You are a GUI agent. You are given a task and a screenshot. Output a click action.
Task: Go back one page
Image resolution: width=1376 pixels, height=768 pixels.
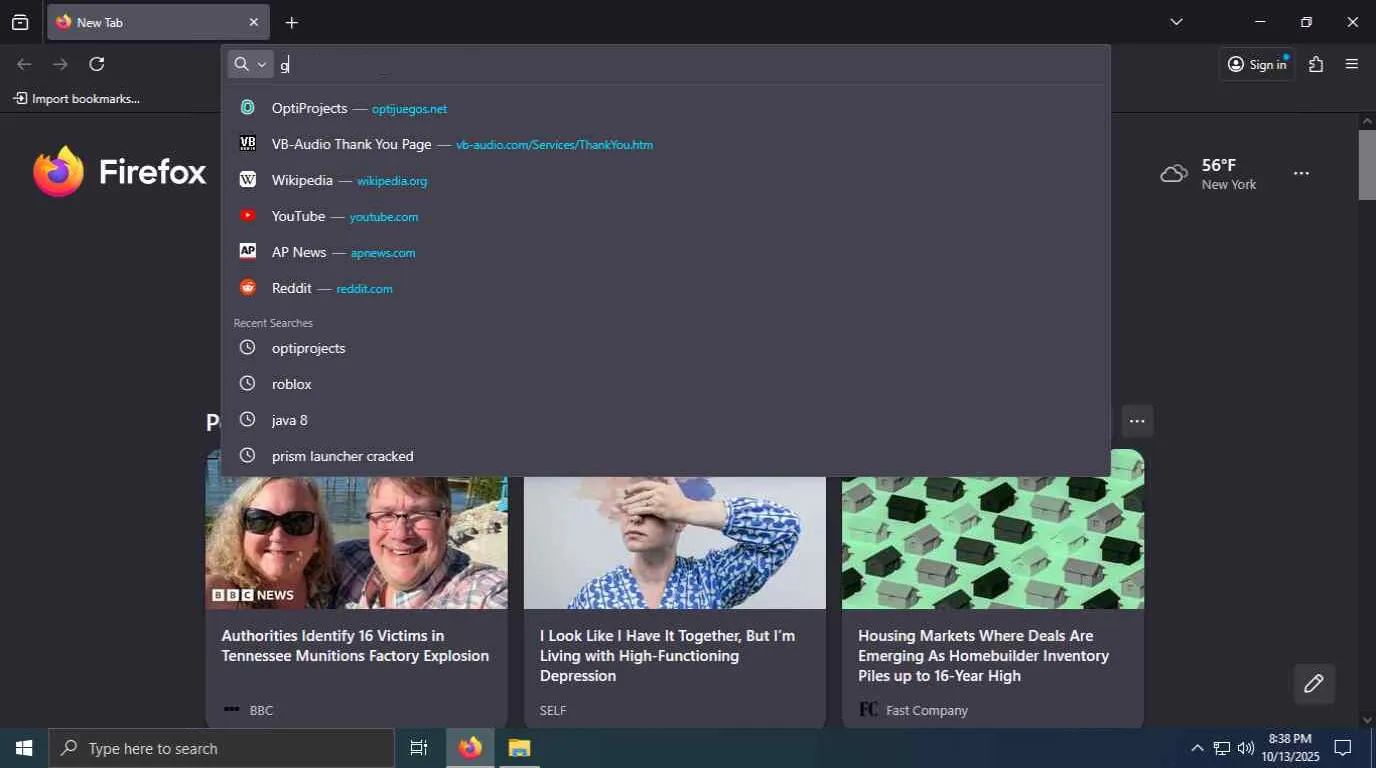tap(25, 64)
